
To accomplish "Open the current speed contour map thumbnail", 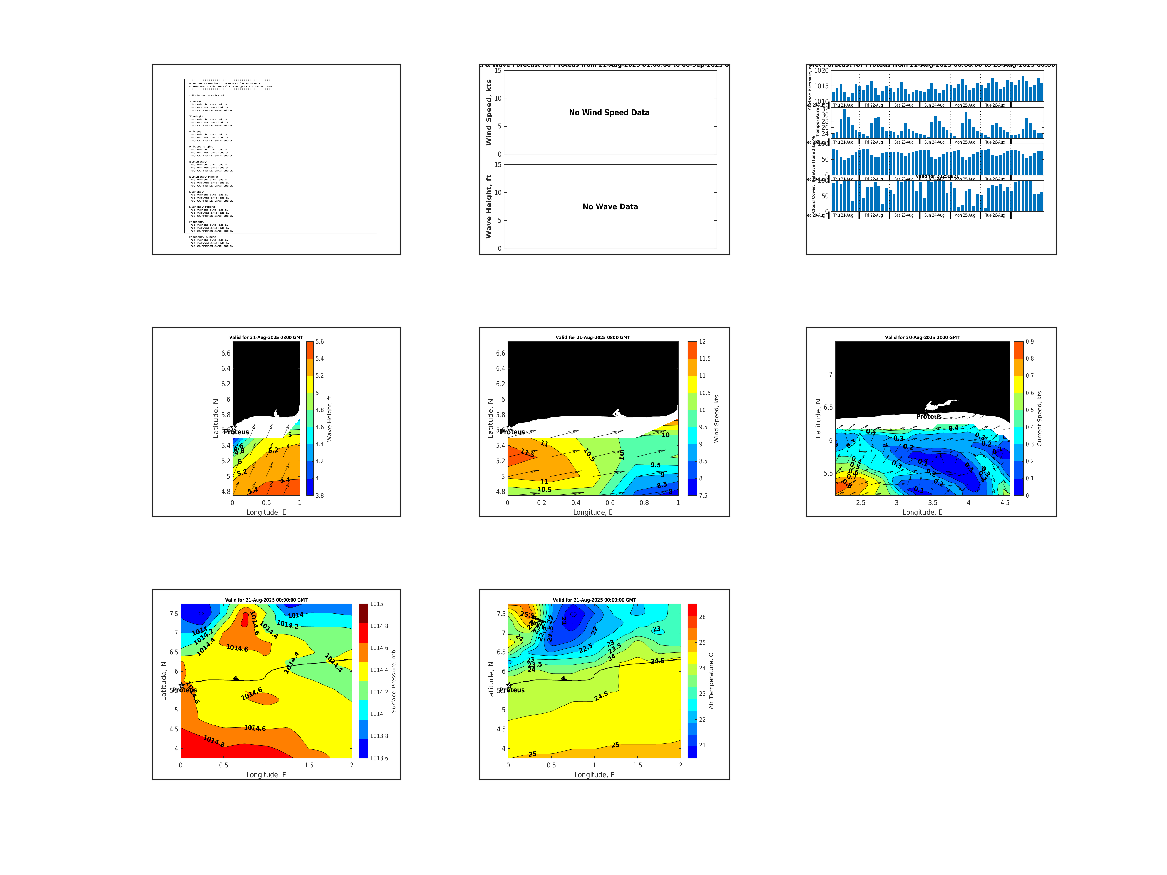I will click(931, 422).
